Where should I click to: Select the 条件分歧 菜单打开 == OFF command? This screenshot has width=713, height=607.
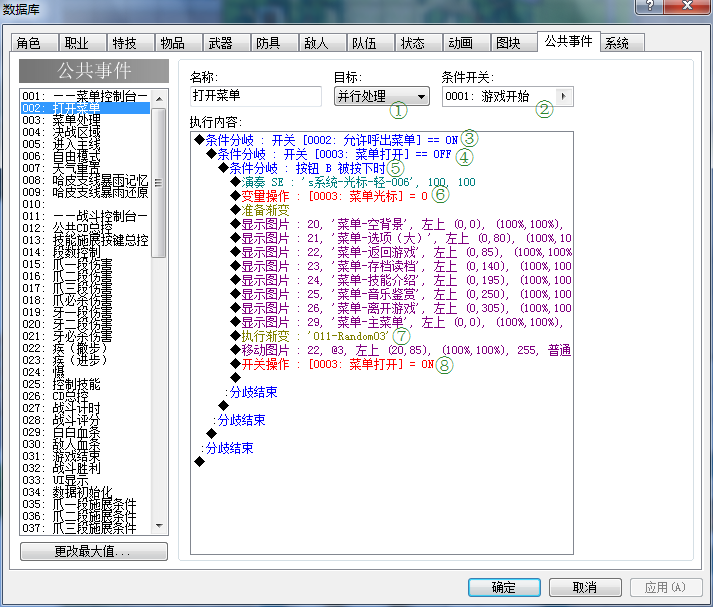pos(329,154)
